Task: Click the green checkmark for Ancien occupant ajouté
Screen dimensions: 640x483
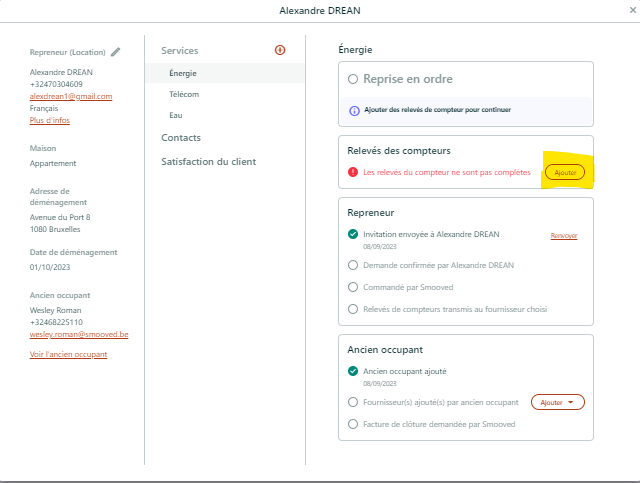Action: 353,371
